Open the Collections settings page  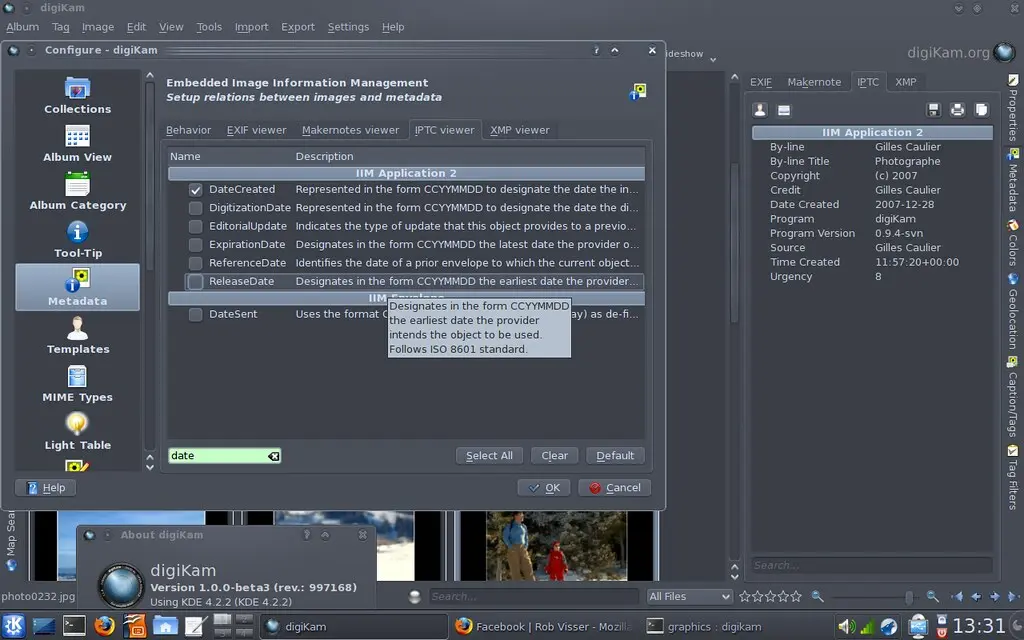(x=77, y=95)
